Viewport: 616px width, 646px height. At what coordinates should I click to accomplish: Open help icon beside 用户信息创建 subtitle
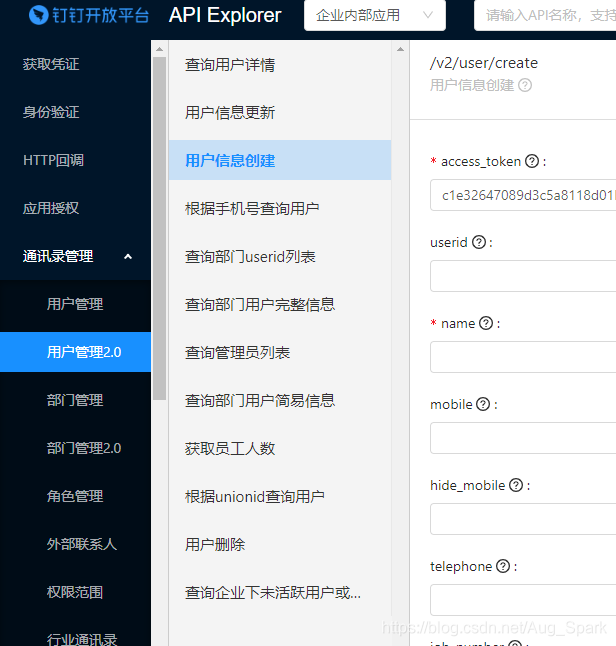(x=525, y=85)
